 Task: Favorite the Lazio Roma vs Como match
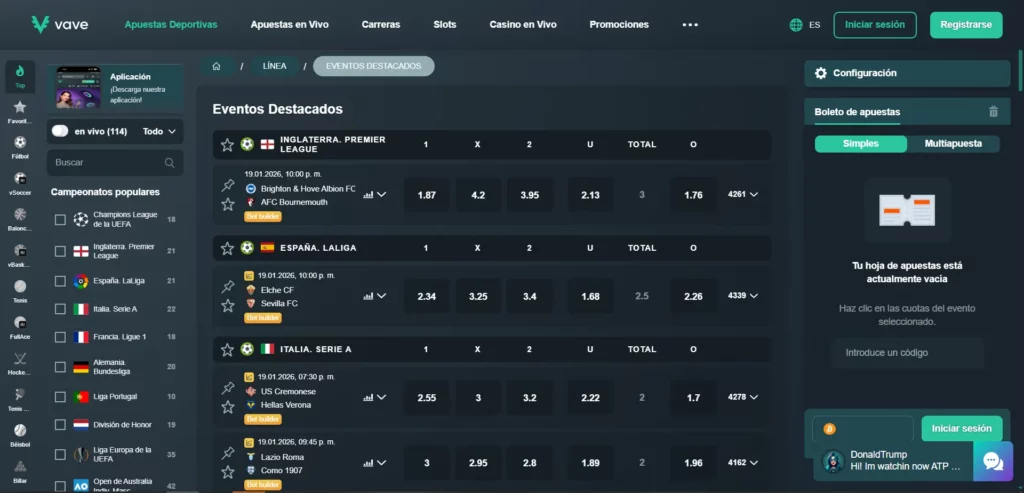227,472
